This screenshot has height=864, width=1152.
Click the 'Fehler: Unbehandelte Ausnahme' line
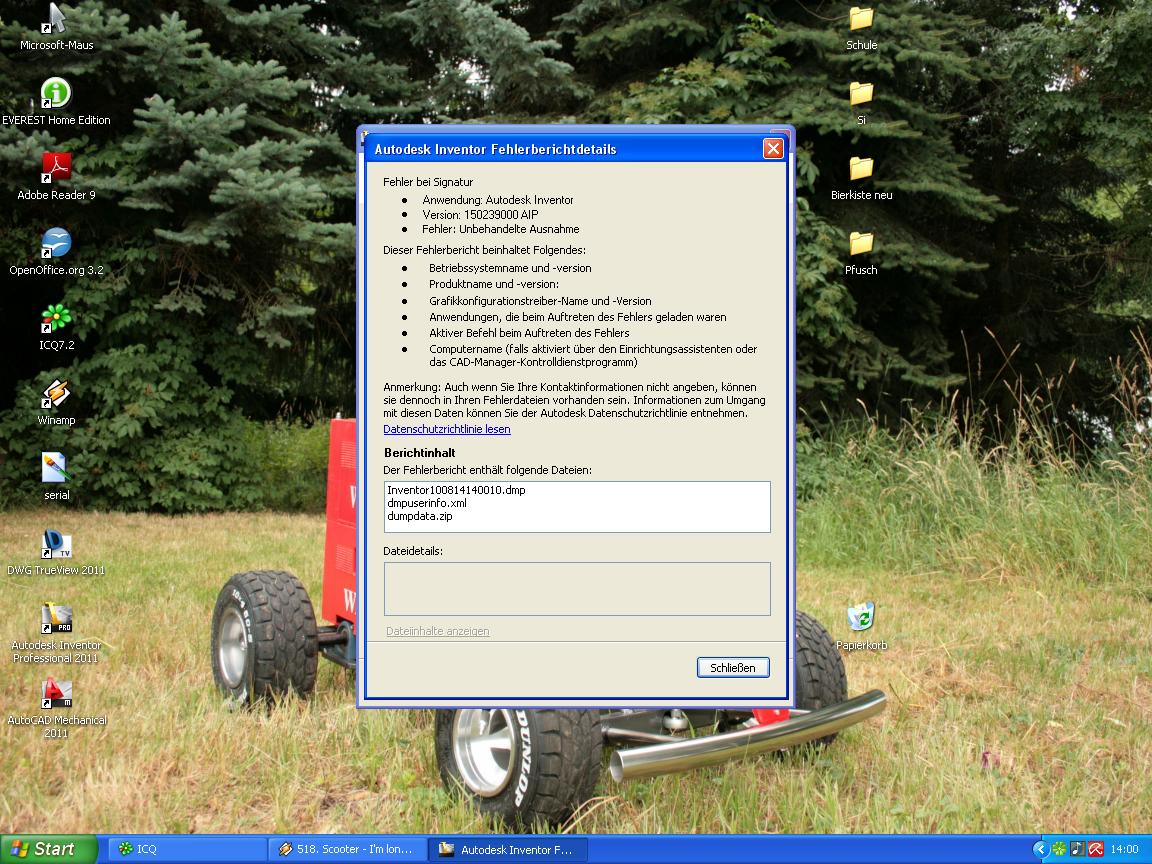click(x=501, y=229)
